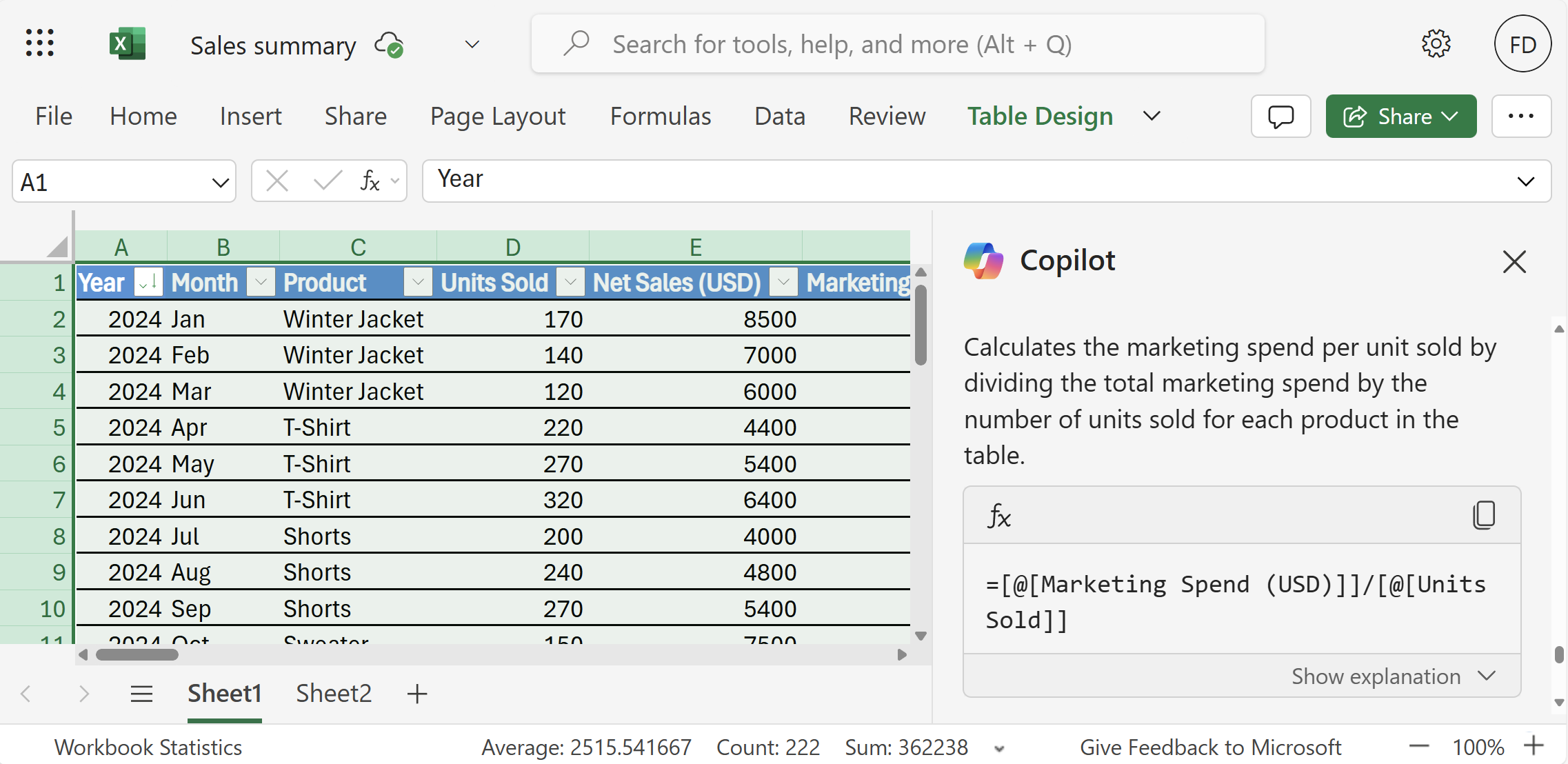Open the Settings gear icon
Image resolution: width=1568 pixels, height=764 pixels.
[x=1436, y=44]
